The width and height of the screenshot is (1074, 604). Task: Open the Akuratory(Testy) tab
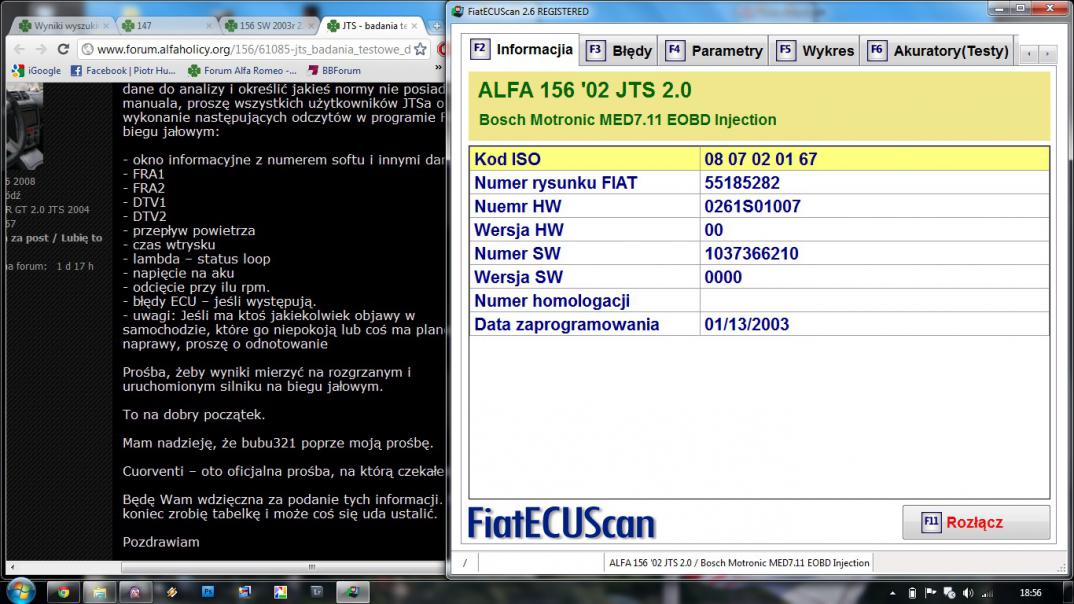click(x=938, y=51)
